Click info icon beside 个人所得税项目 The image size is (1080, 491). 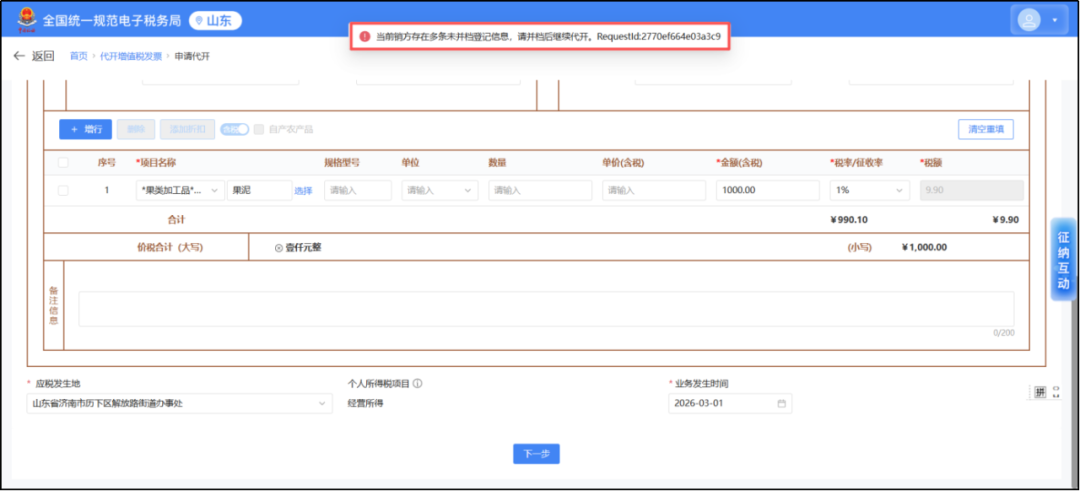pyautogui.click(x=417, y=383)
